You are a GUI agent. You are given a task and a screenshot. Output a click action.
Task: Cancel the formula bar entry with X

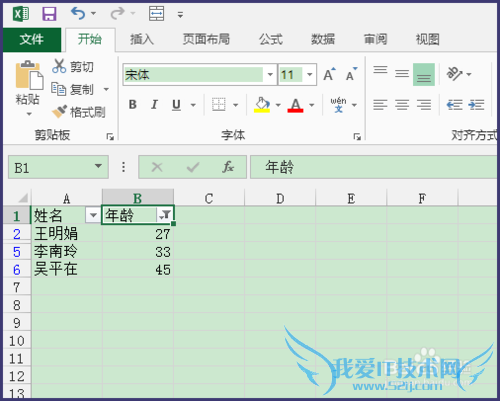(157, 167)
